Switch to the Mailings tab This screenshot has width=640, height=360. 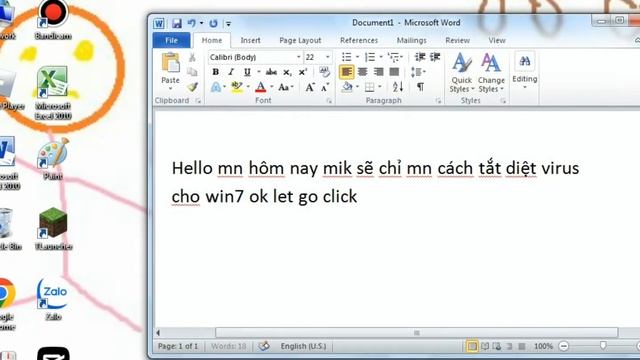411,40
